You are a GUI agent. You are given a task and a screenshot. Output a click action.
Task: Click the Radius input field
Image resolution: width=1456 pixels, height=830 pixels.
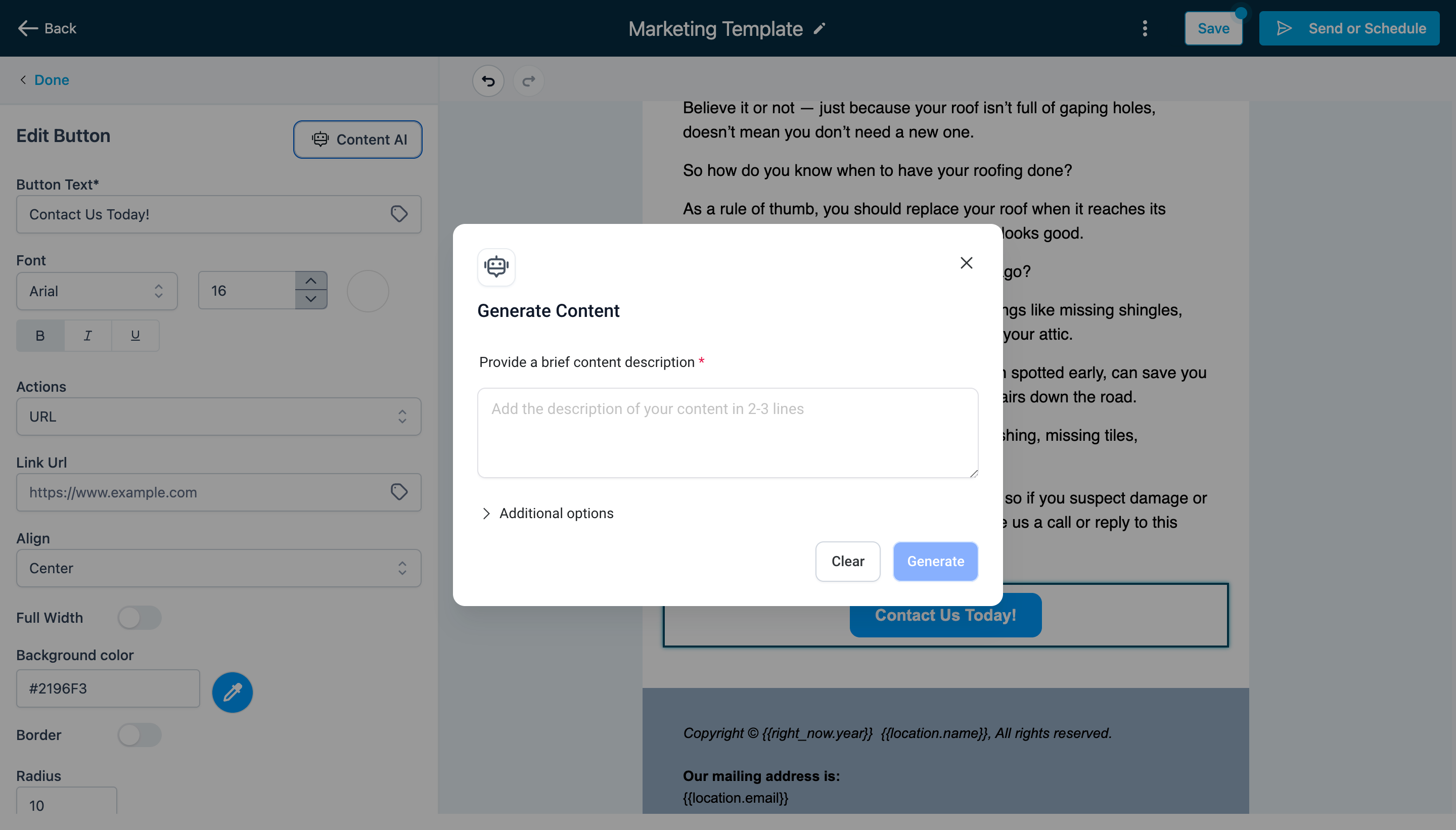[67, 801]
